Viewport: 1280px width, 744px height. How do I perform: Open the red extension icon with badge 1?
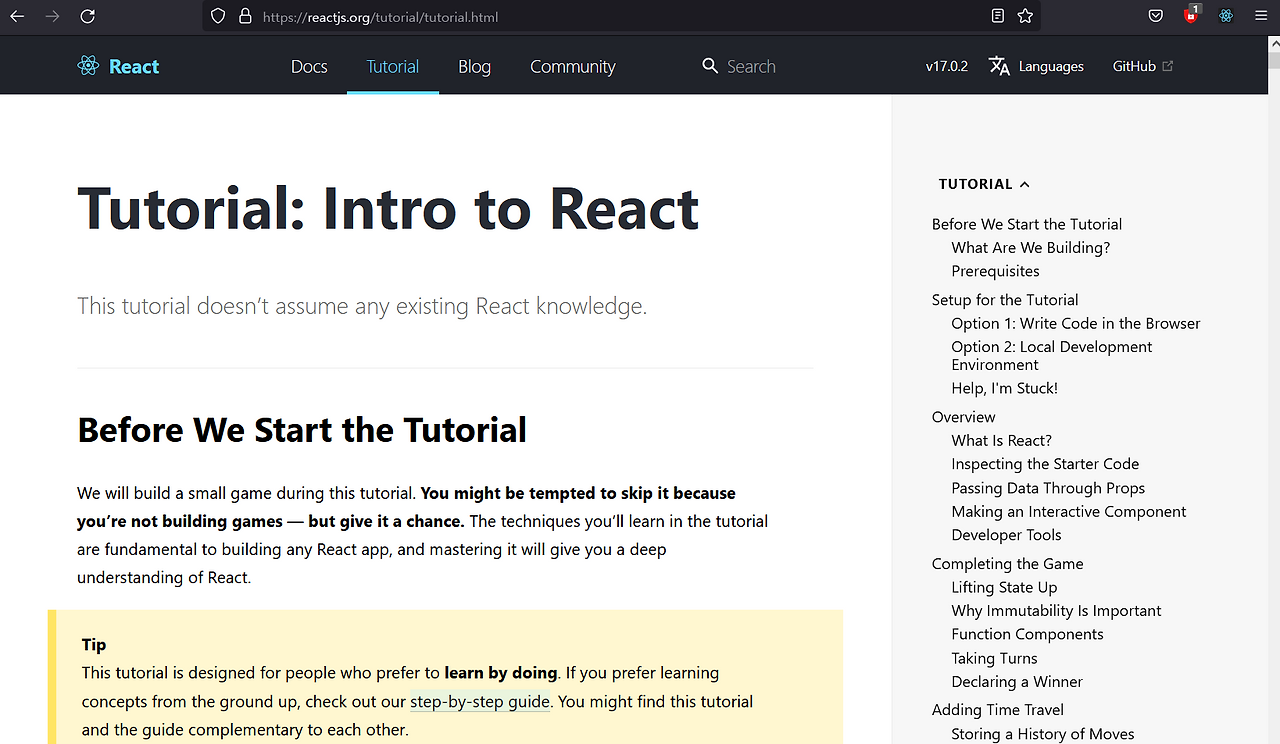coord(1191,15)
